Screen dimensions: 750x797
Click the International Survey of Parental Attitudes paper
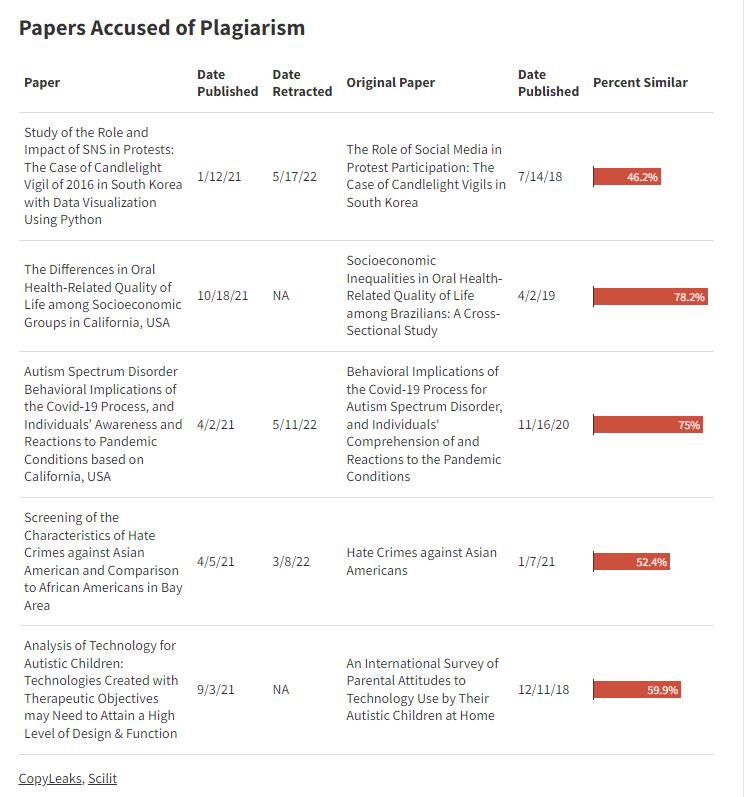pos(422,689)
